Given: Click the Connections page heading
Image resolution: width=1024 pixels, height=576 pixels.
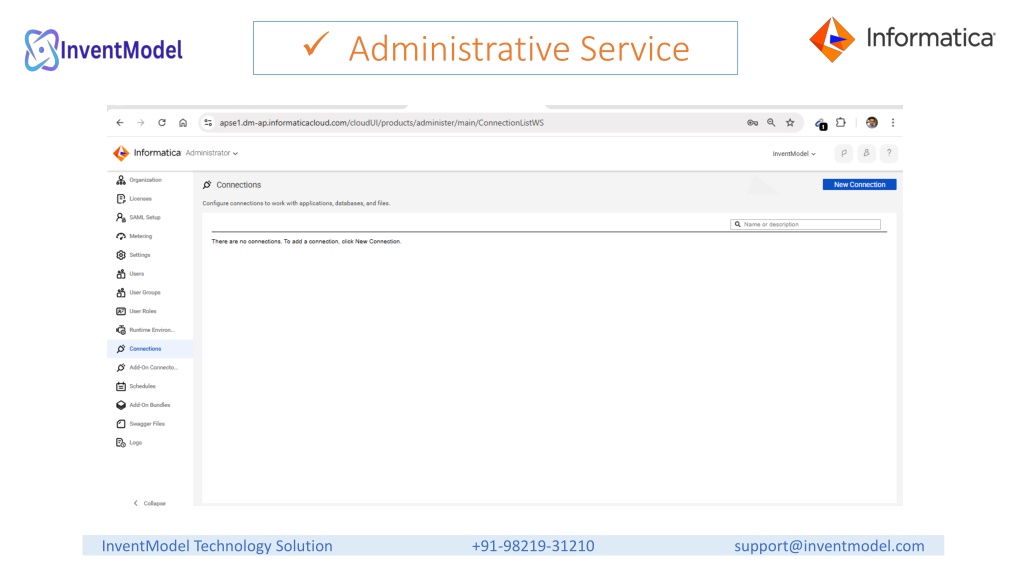Looking at the screenshot, I should [x=238, y=185].
